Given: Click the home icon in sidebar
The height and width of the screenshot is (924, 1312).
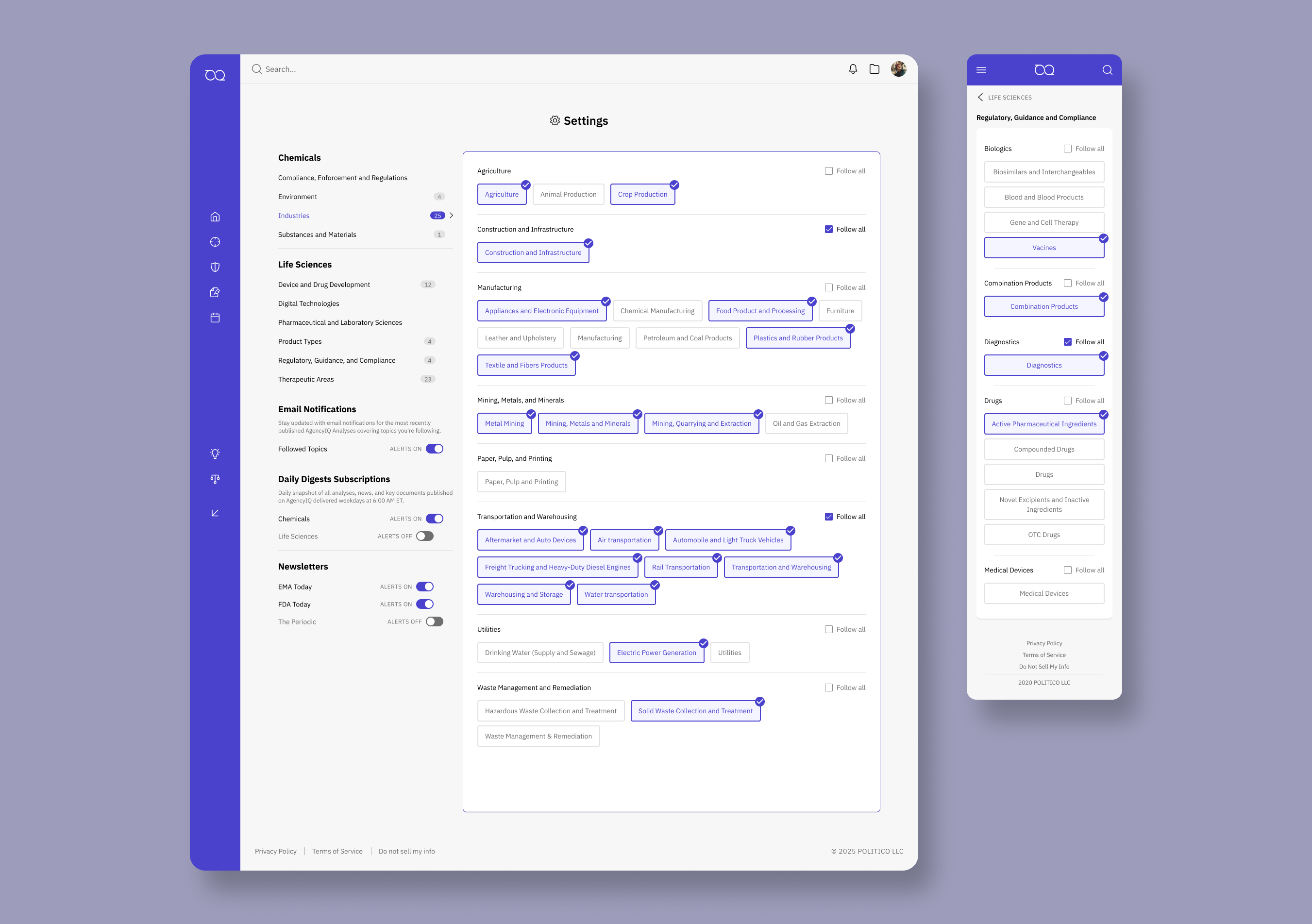Looking at the screenshot, I should [215, 217].
